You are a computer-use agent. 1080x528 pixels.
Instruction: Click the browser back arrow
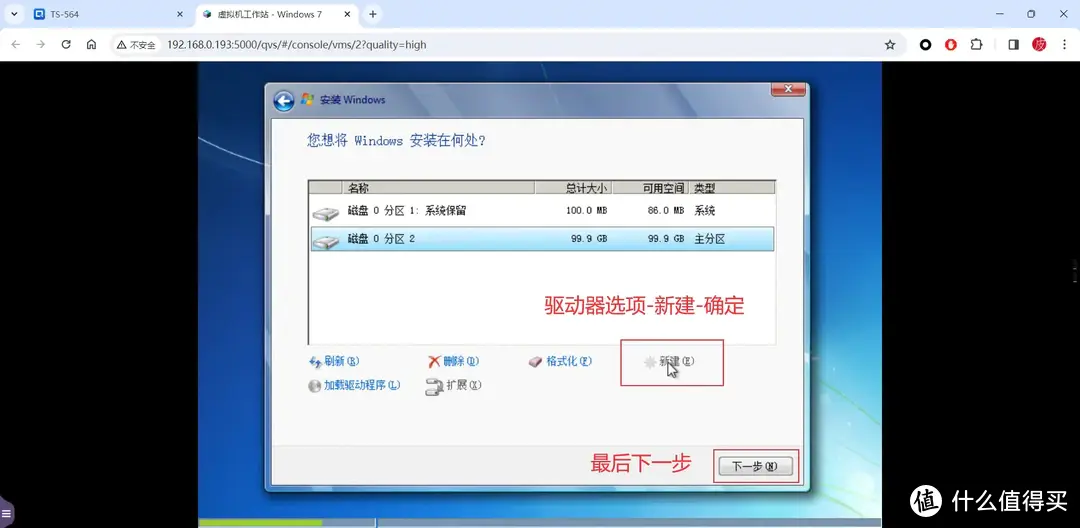[x=15, y=44]
